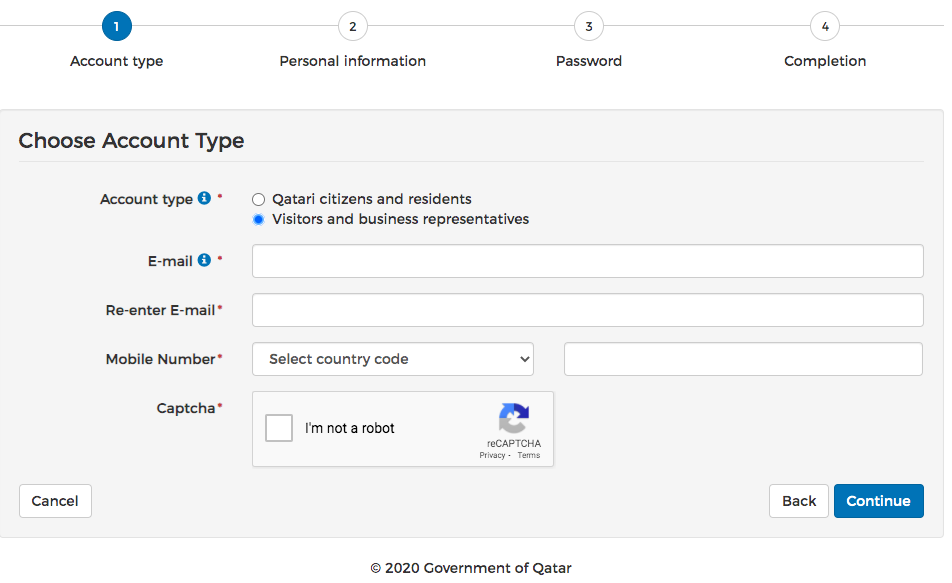Screen dimensions: 952x583
Task: Click the Cancel button
Action: point(55,501)
